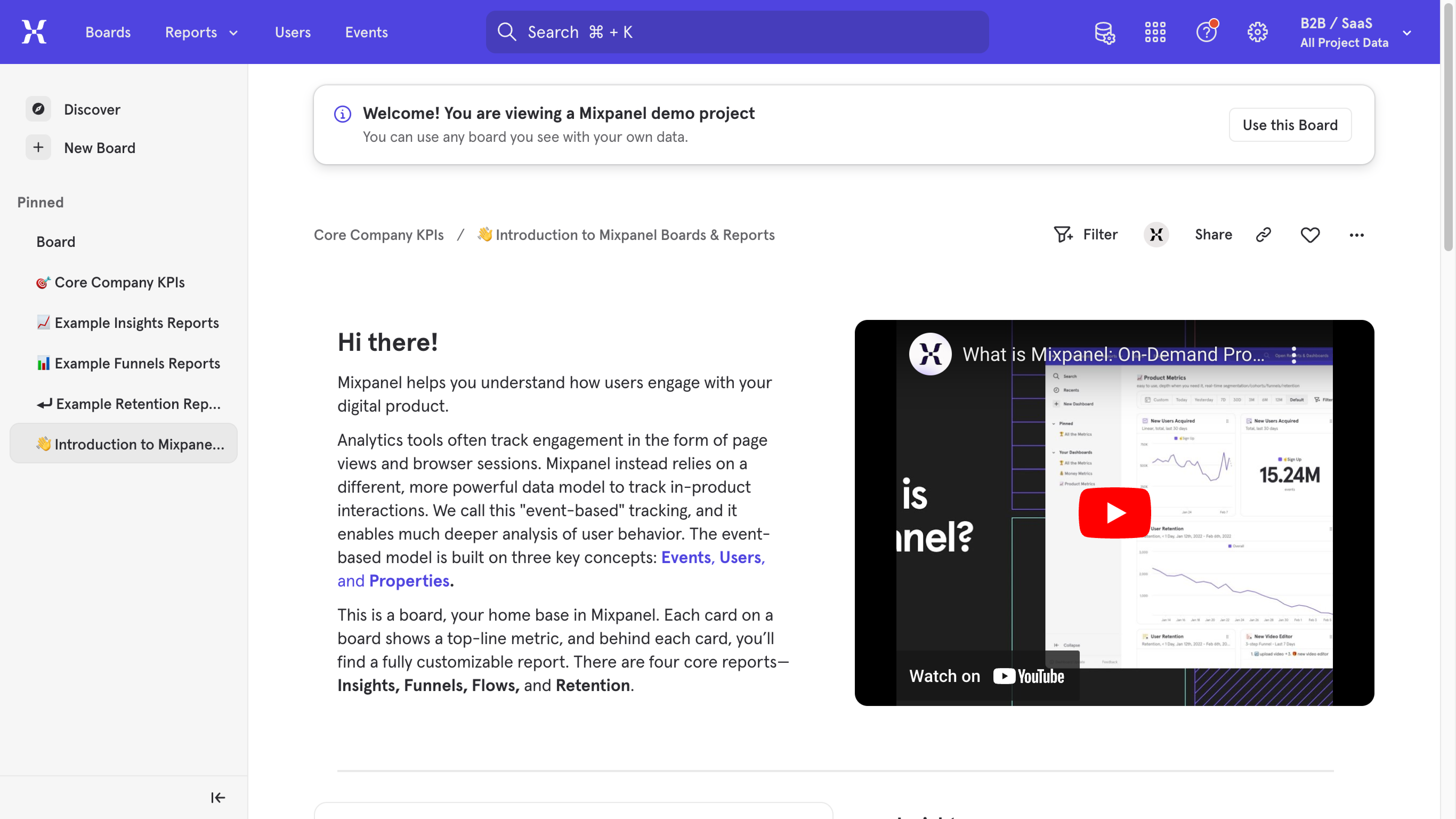Open the settings gear icon
This screenshot has width=1456, height=819.
(1257, 32)
